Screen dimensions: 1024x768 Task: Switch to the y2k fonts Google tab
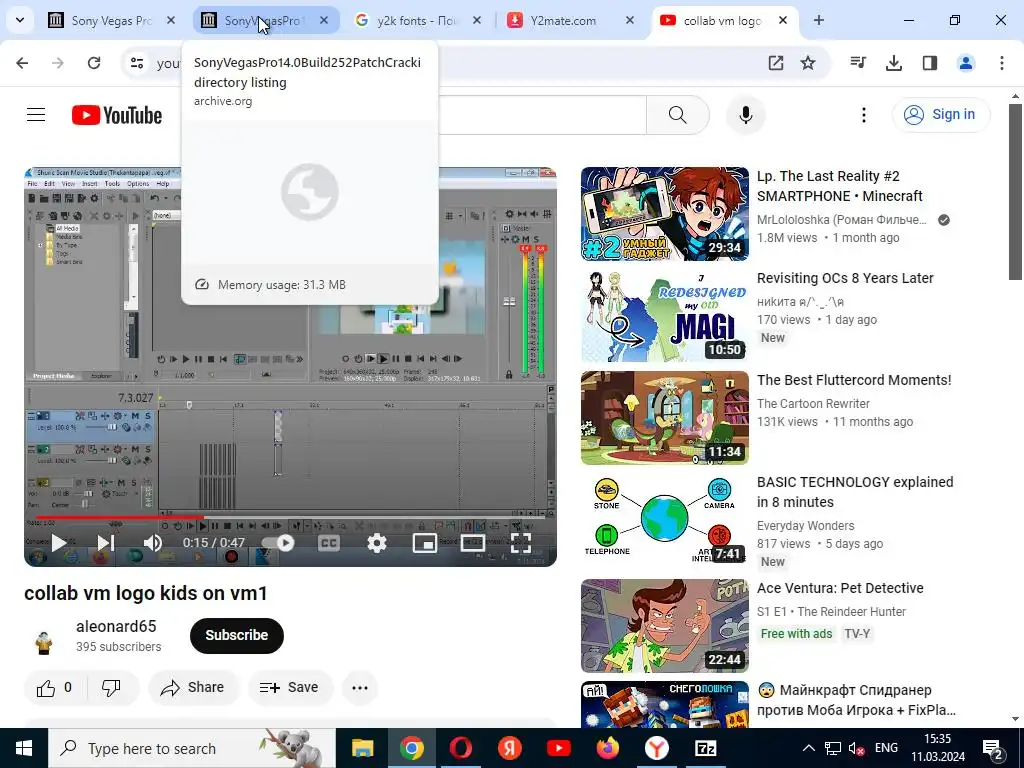[417, 20]
